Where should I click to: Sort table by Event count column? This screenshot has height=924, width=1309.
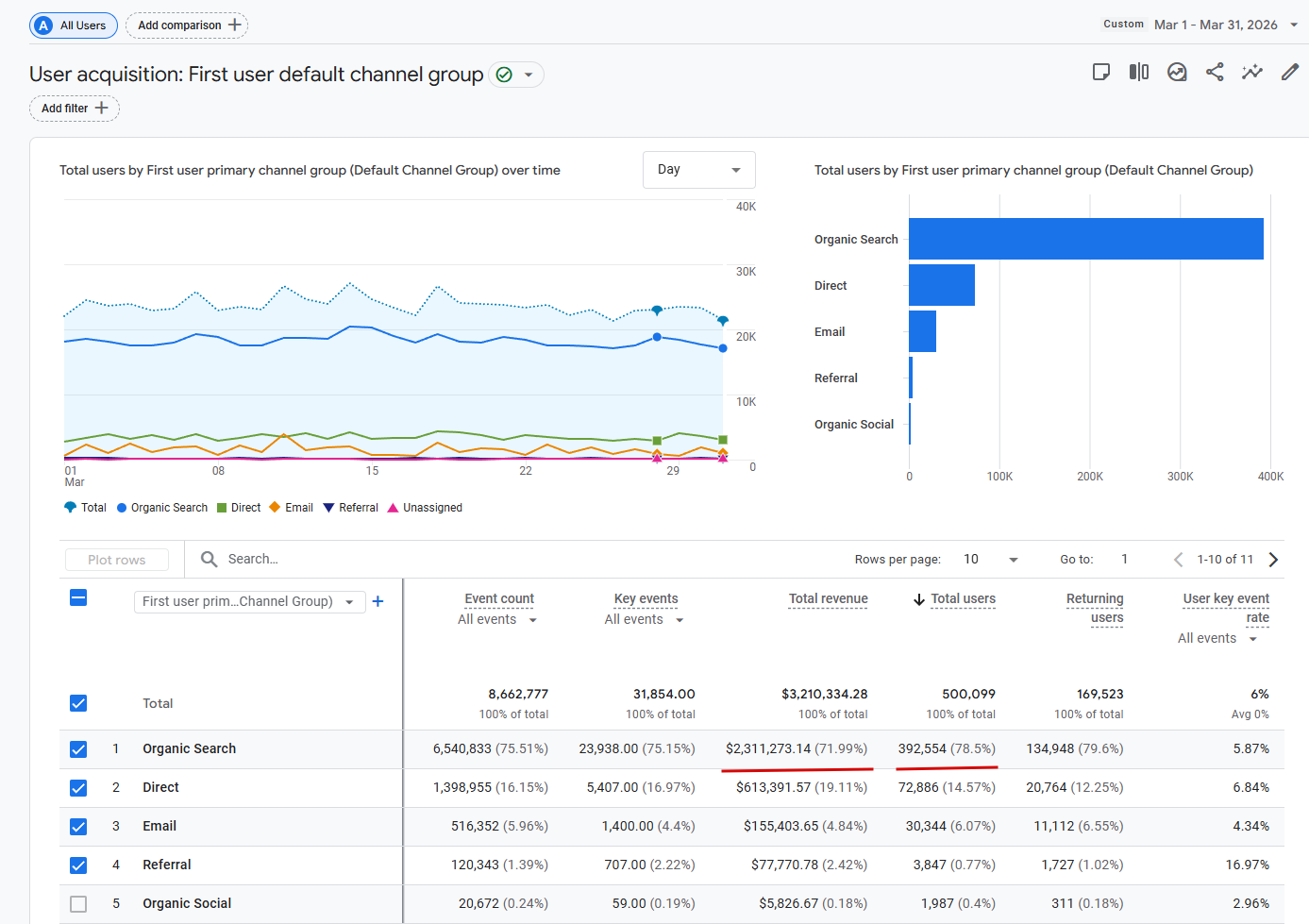(x=498, y=598)
